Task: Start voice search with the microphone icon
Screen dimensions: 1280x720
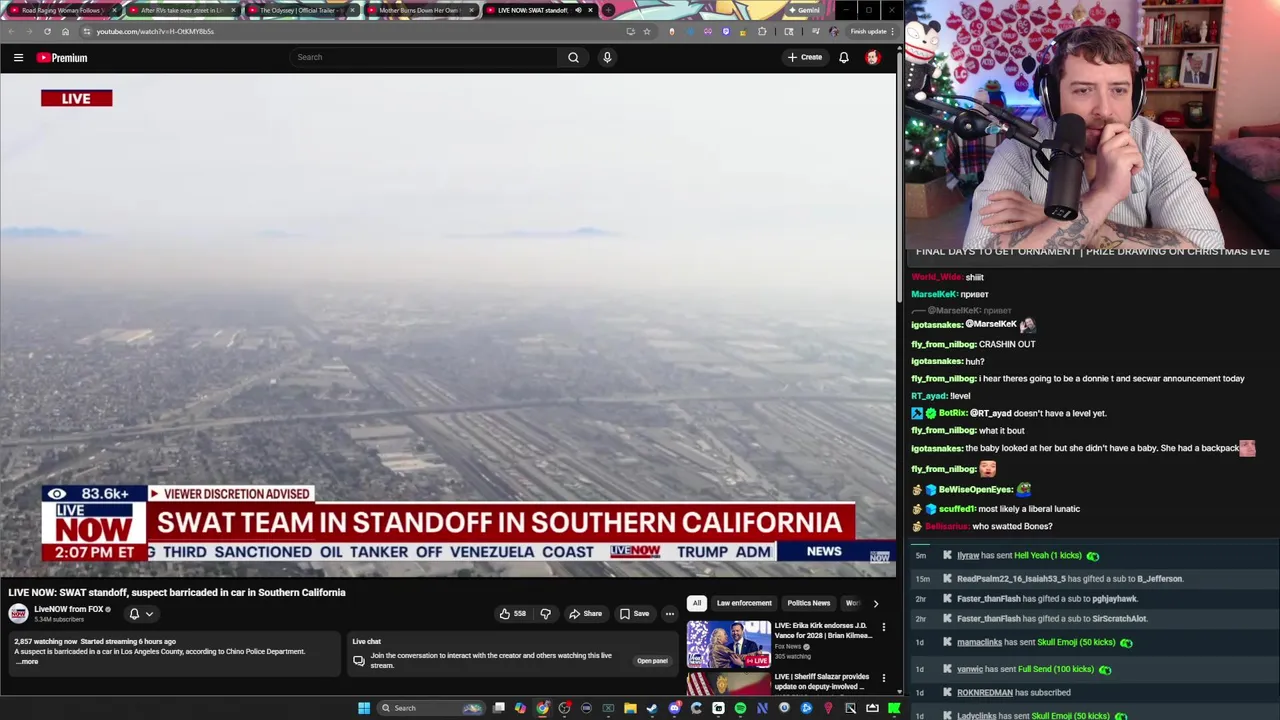Action: pyautogui.click(x=606, y=57)
